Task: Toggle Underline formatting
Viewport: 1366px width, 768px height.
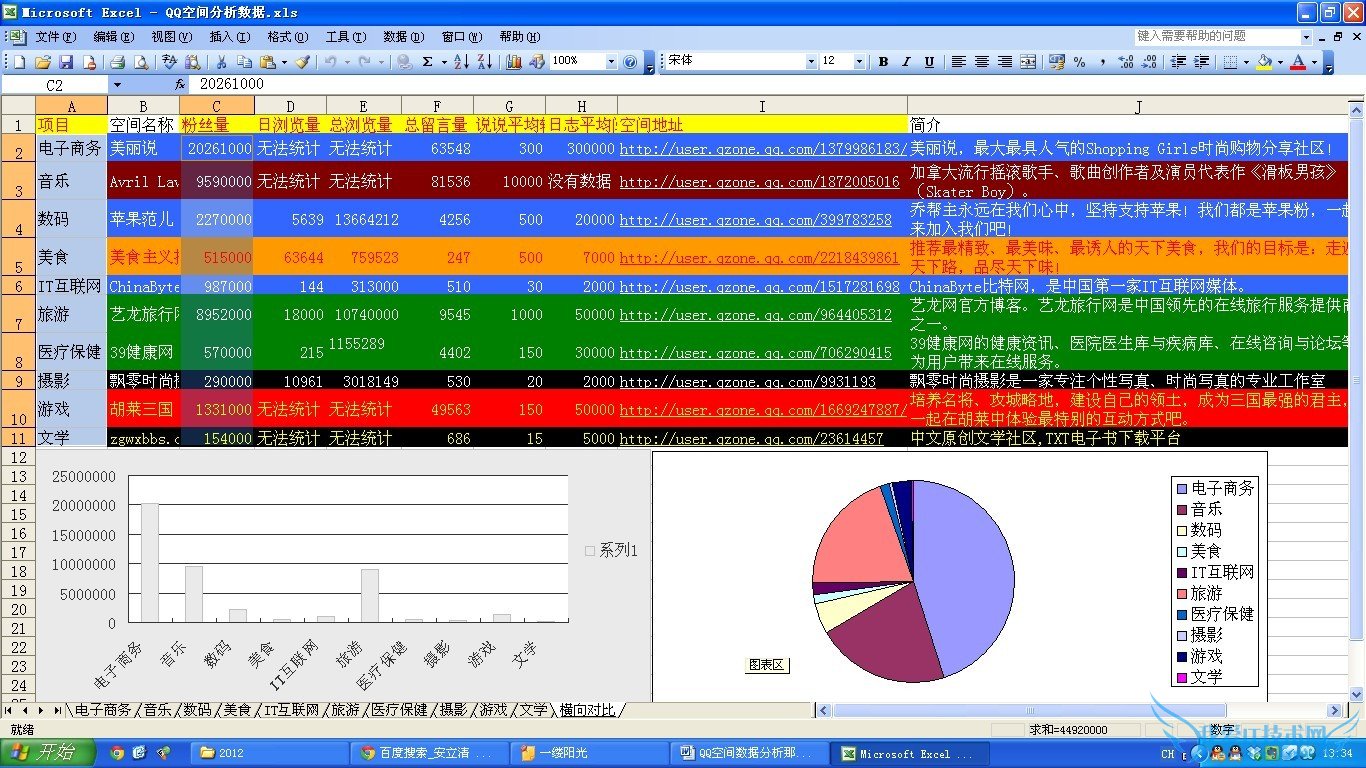Action: [929, 62]
